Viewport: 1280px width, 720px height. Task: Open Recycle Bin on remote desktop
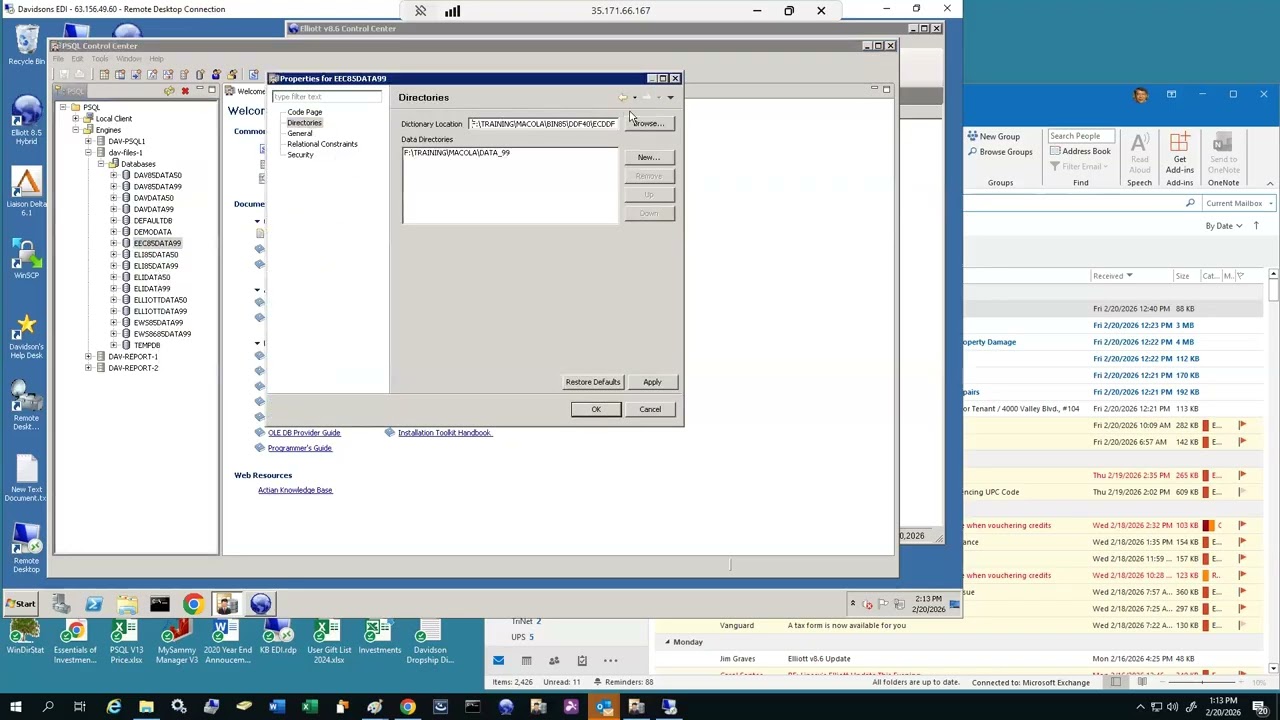[x=27, y=45]
